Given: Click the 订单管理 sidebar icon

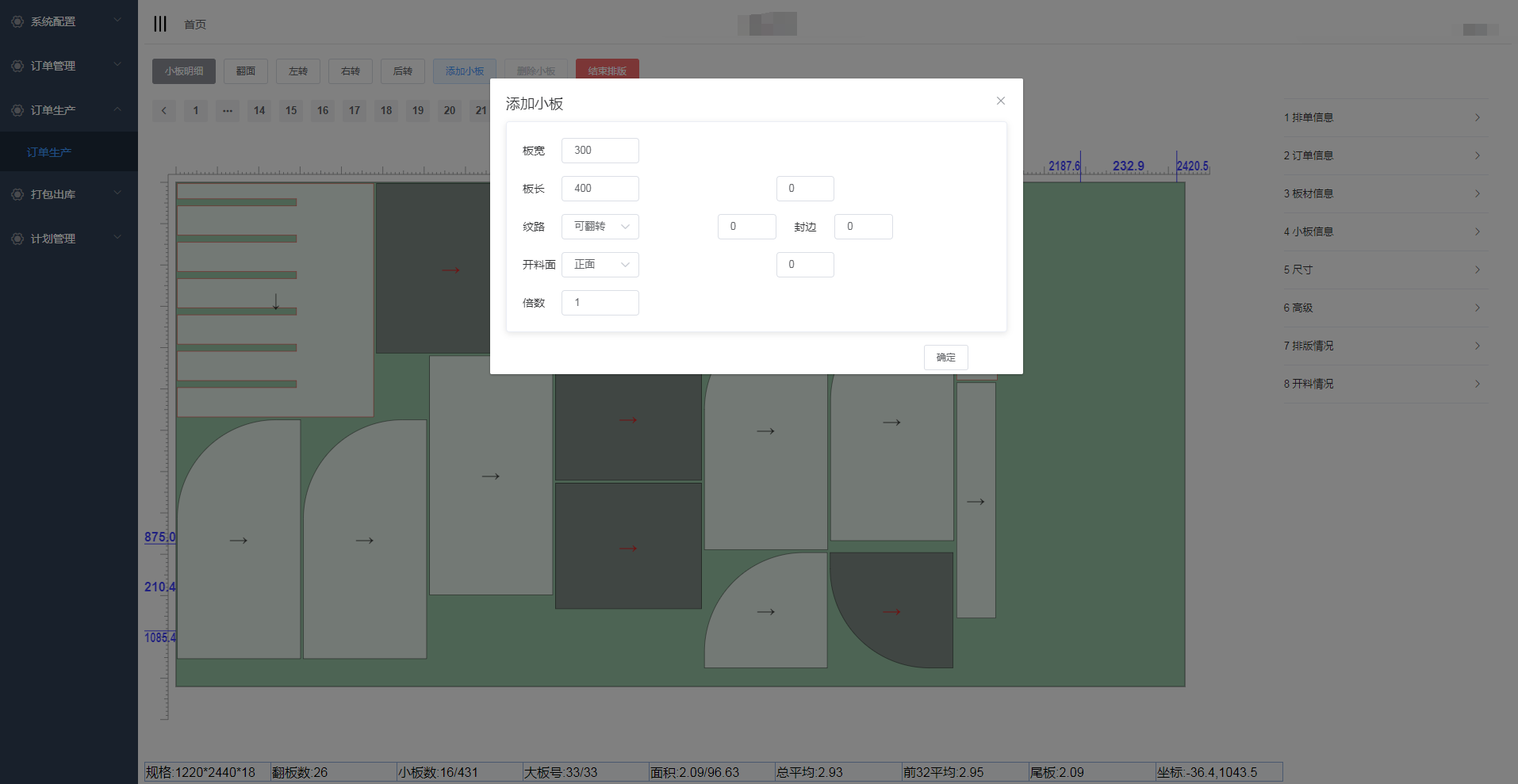Looking at the screenshot, I should (17, 66).
